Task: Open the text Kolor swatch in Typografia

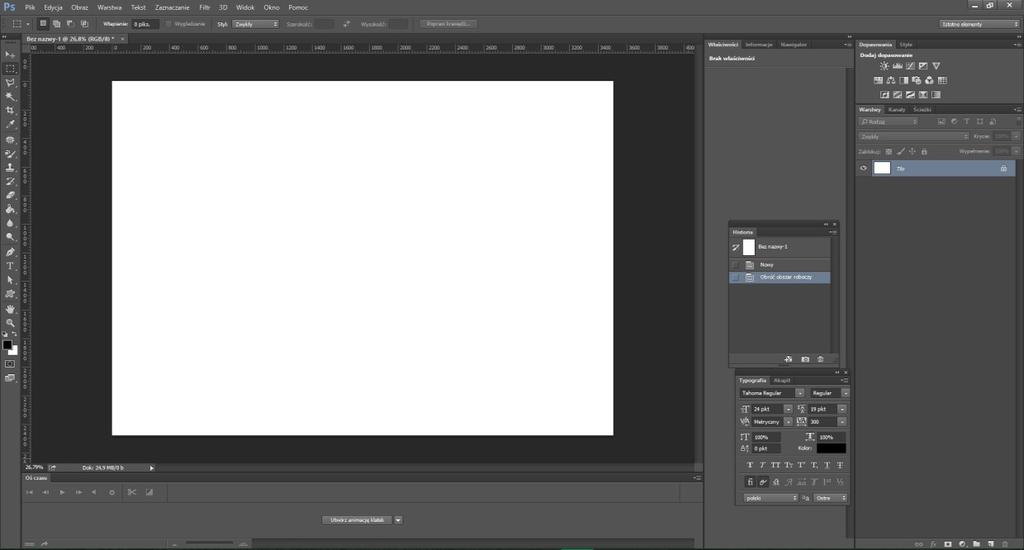Action: pyautogui.click(x=831, y=448)
